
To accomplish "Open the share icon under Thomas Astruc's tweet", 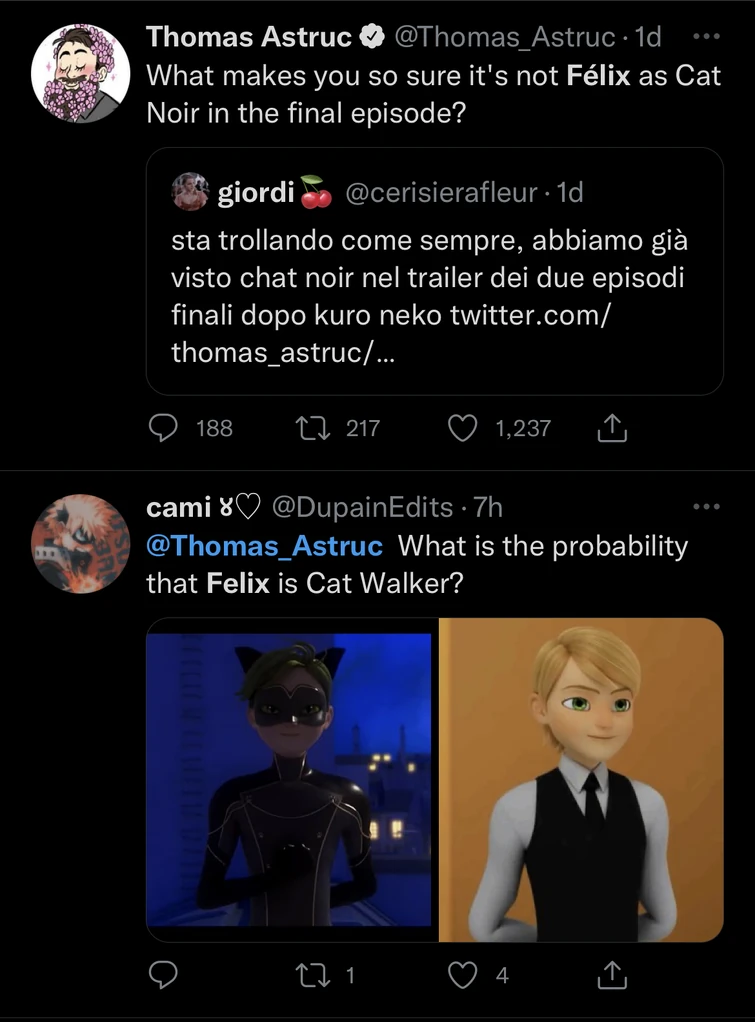I will coord(612,428).
